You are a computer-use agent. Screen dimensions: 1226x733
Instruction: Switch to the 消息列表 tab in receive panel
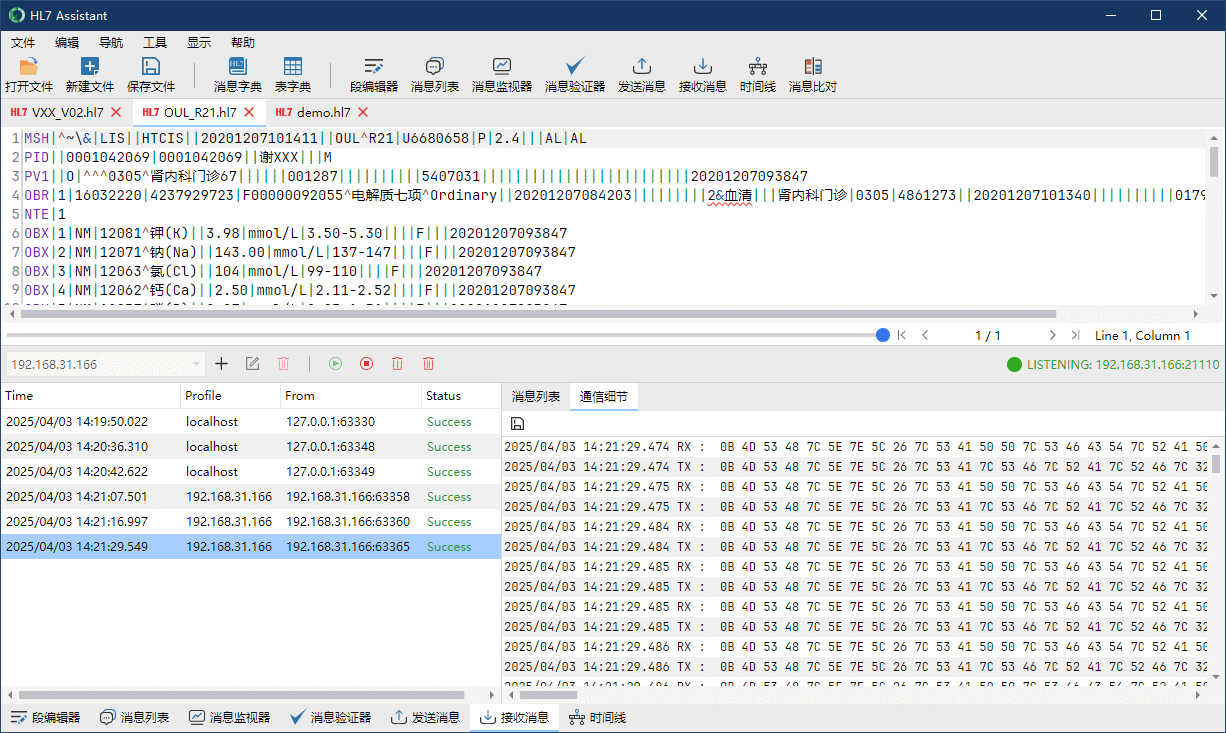(535, 397)
